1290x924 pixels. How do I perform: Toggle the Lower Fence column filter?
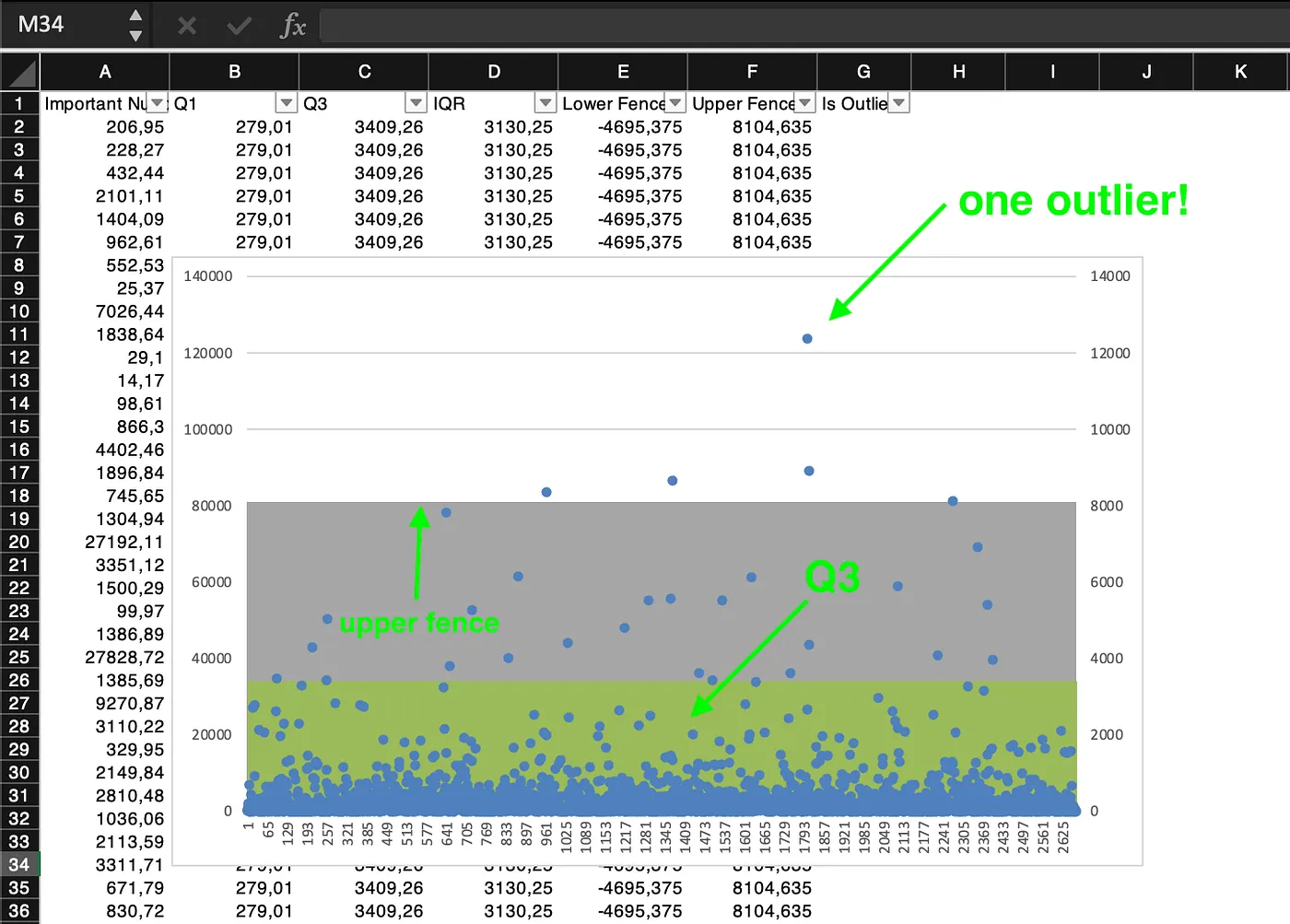click(675, 103)
